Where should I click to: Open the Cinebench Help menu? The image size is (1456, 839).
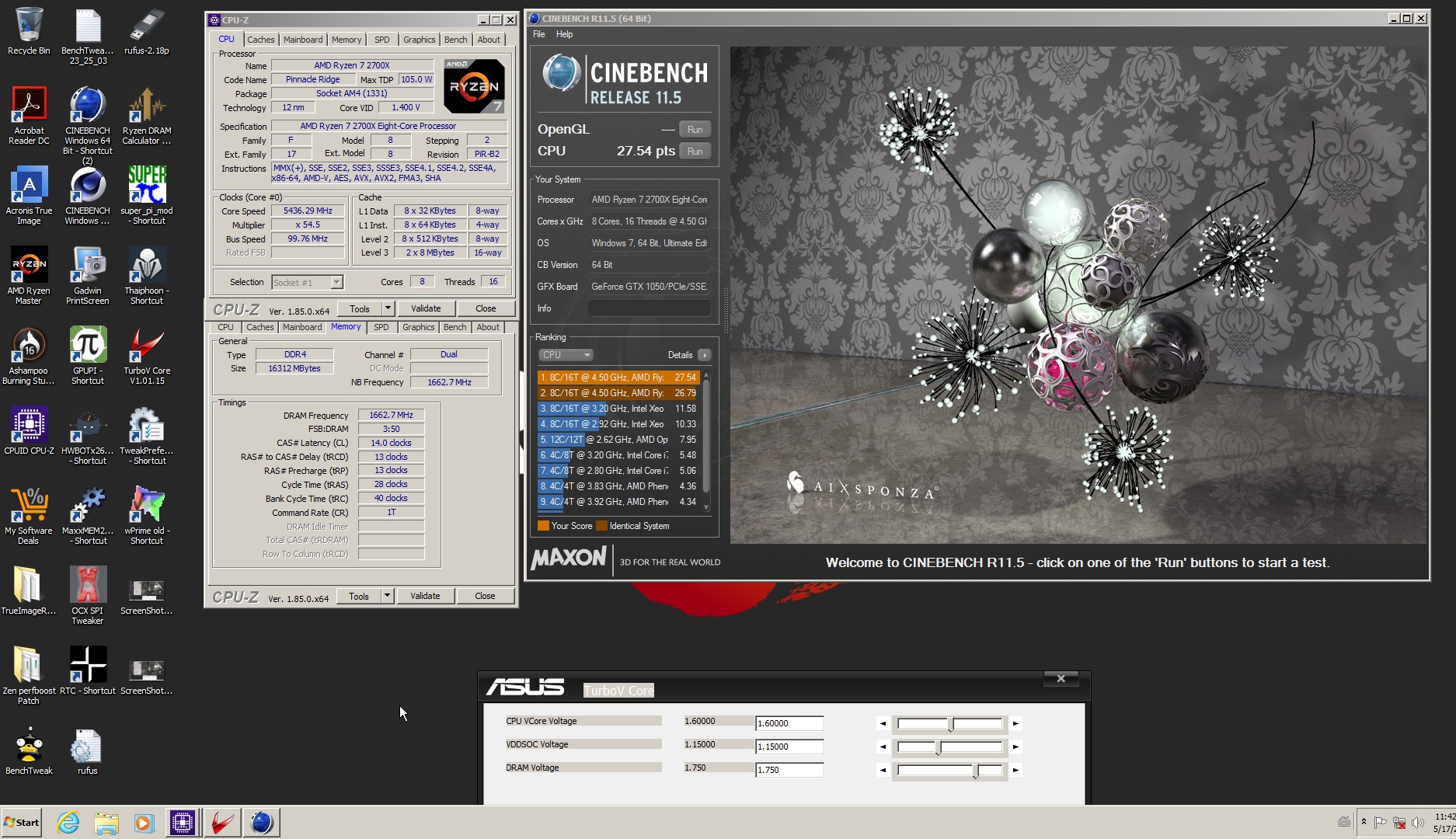565,34
